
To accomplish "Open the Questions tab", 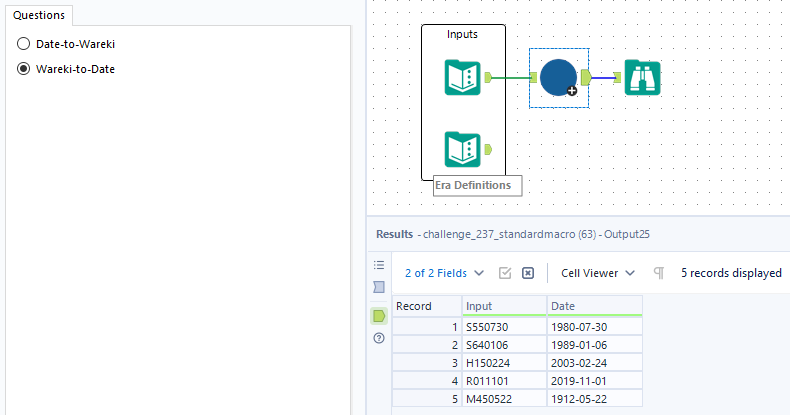I will [x=39, y=15].
